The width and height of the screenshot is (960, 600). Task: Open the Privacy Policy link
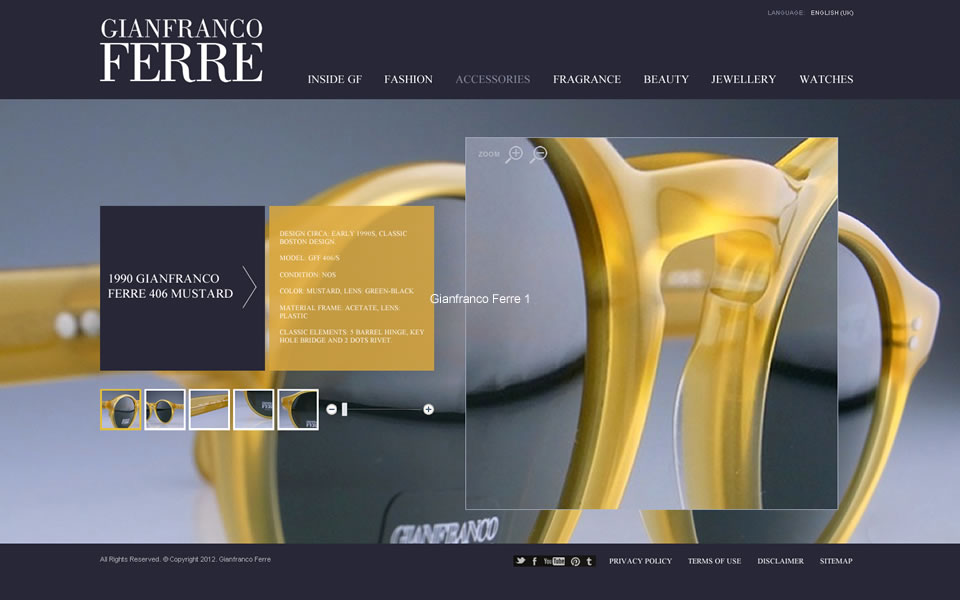coord(640,561)
